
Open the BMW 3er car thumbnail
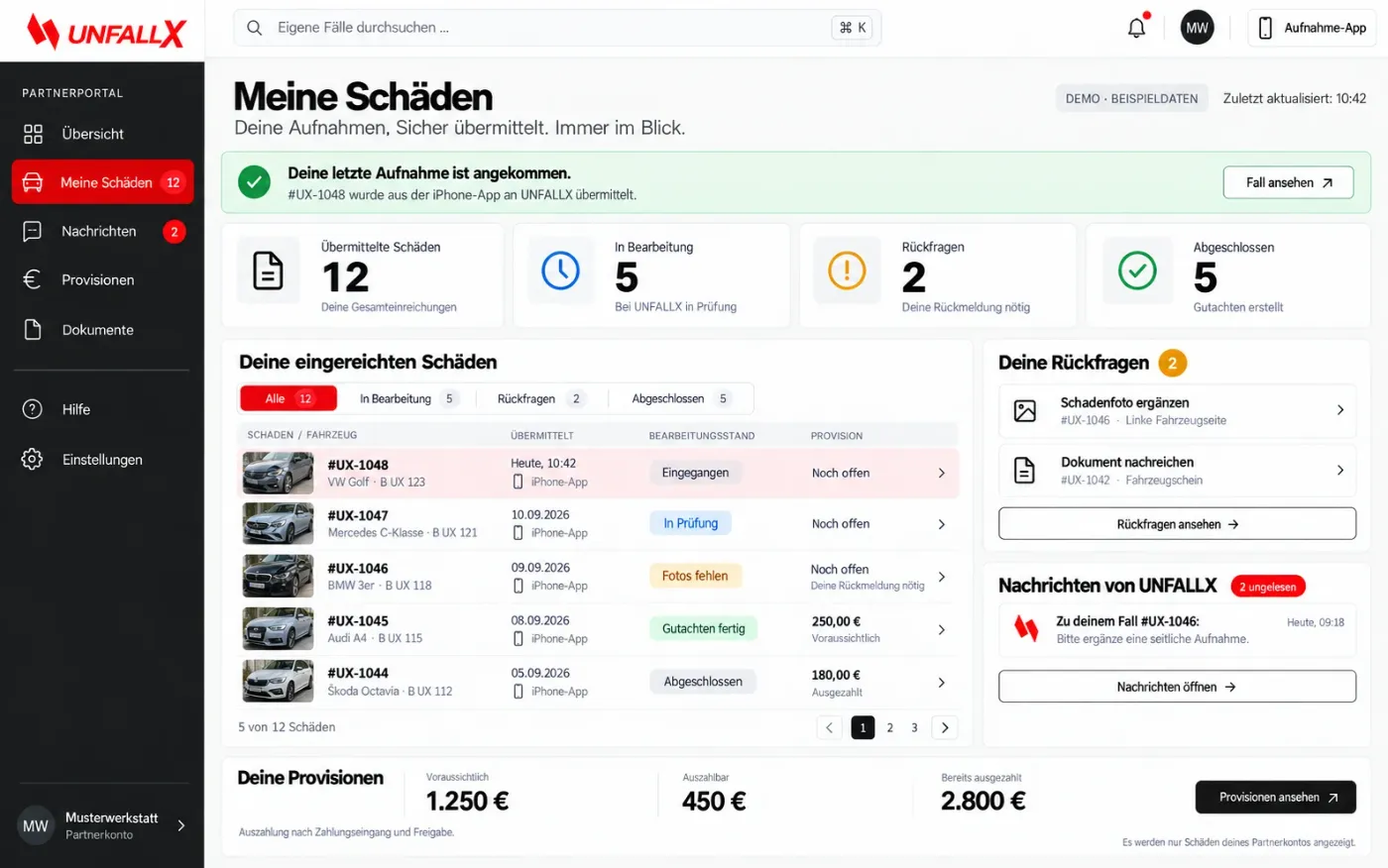tap(278, 577)
